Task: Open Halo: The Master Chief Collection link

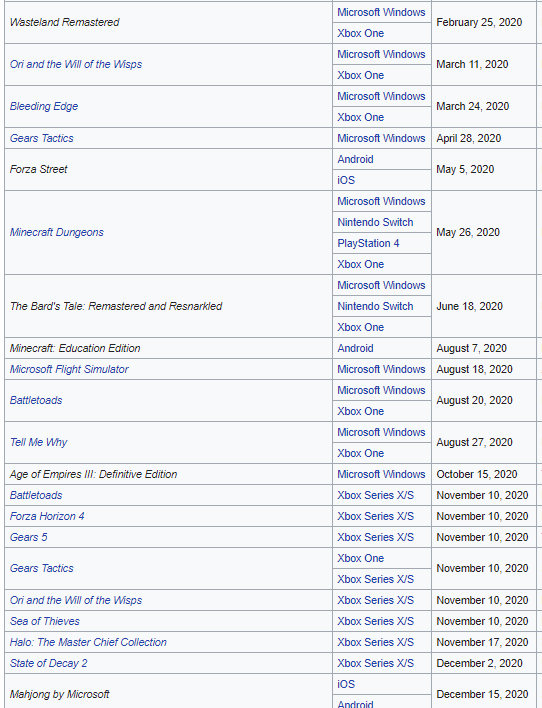Action: tap(88, 643)
